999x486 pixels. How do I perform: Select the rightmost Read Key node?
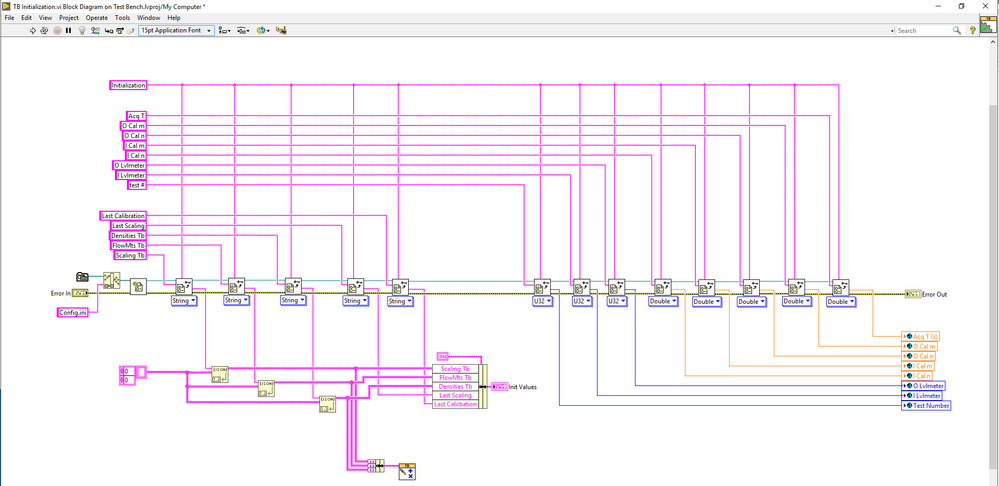click(840, 288)
